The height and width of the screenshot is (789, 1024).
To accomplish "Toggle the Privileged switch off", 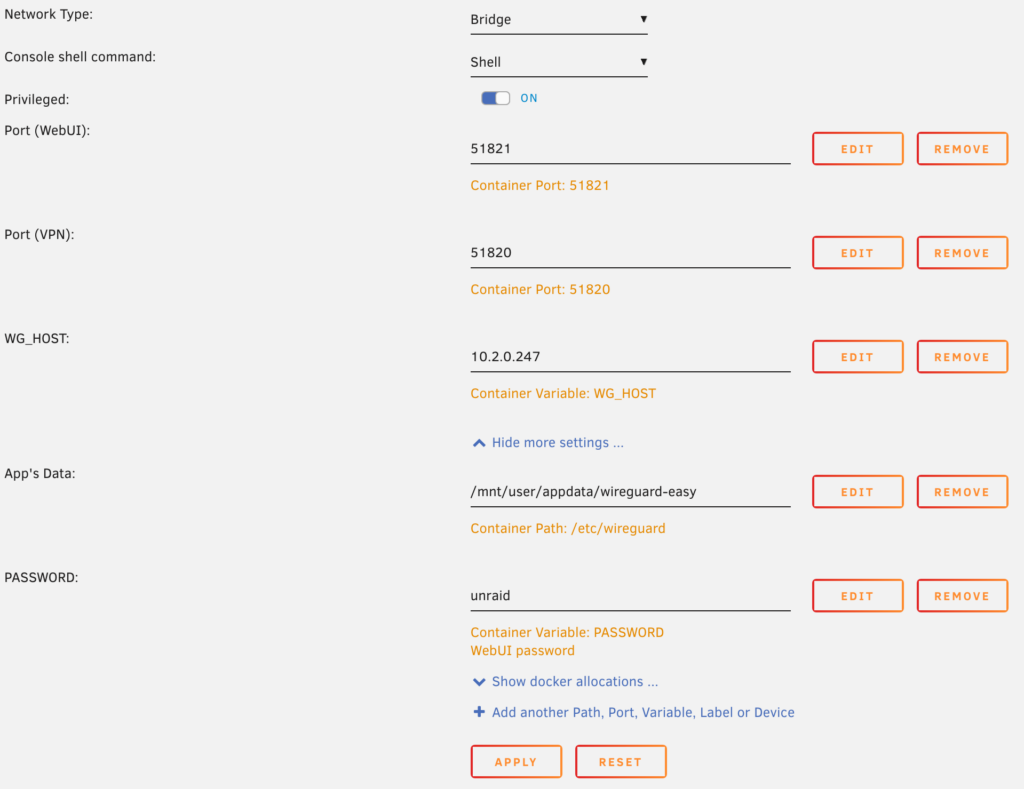I will 495,98.
